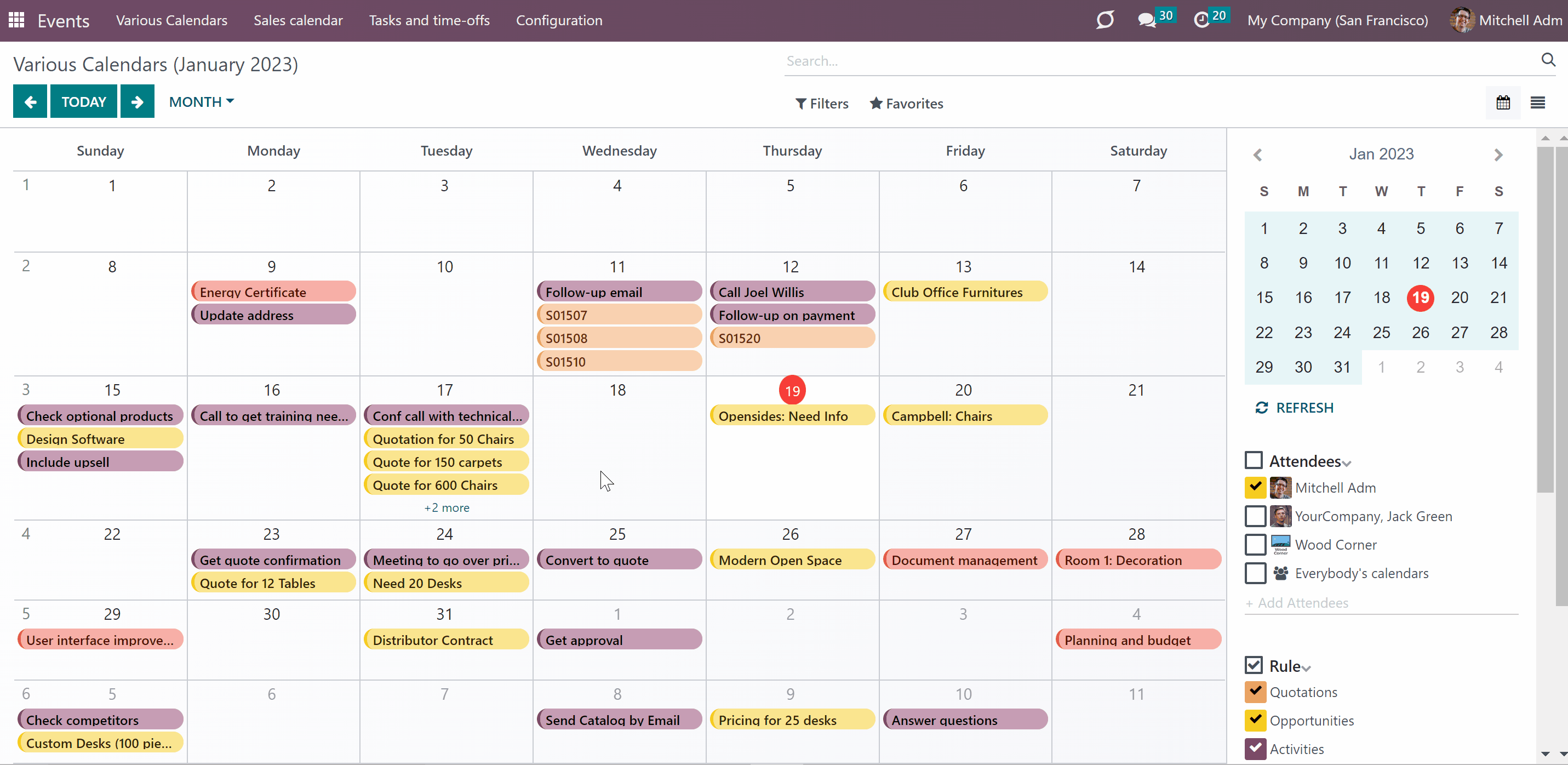The width and height of the screenshot is (1568, 765).
Task: Click the Events app title
Action: pos(64,21)
